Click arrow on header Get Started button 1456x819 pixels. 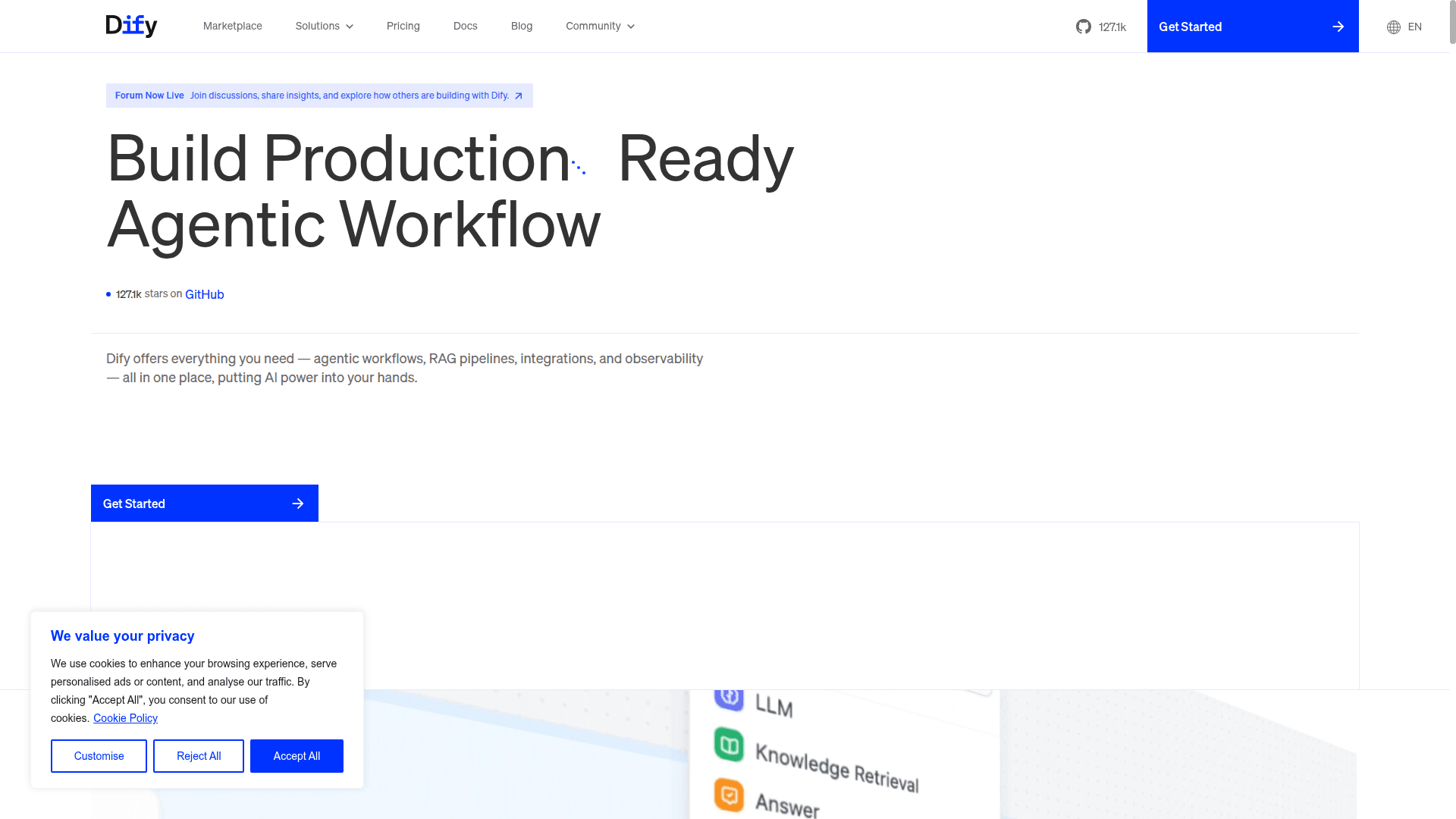pos(1338,27)
